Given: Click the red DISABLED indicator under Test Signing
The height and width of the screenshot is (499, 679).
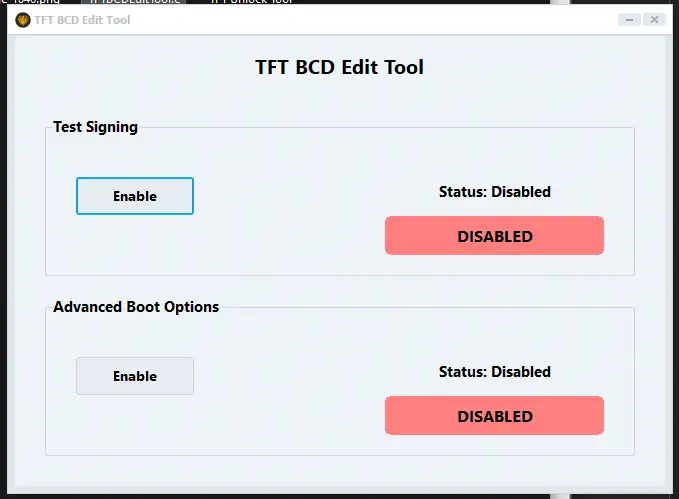Looking at the screenshot, I should click(x=494, y=236).
